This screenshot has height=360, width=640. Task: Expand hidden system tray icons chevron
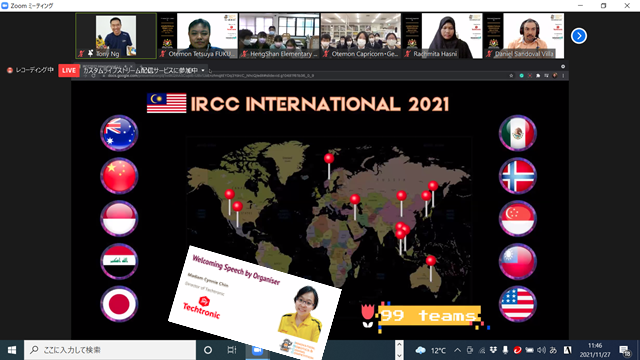click(458, 350)
